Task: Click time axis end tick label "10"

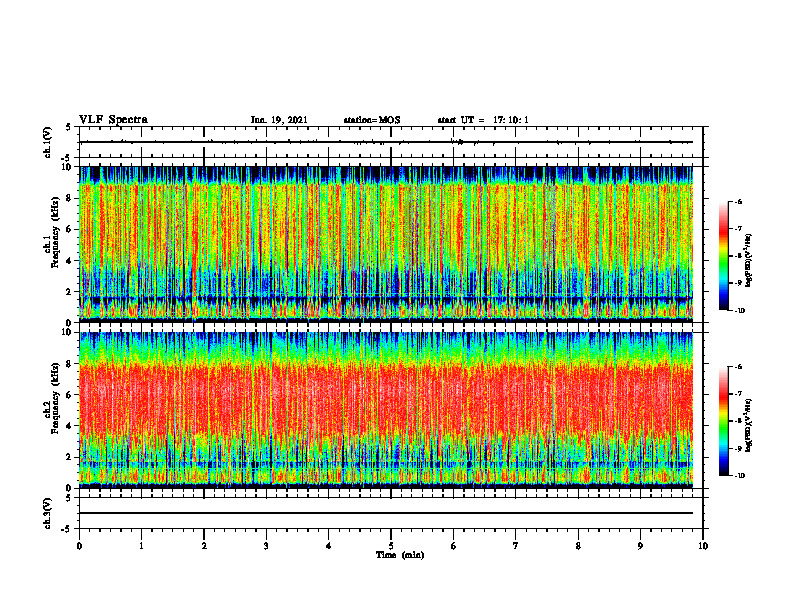Action: coord(703,546)
